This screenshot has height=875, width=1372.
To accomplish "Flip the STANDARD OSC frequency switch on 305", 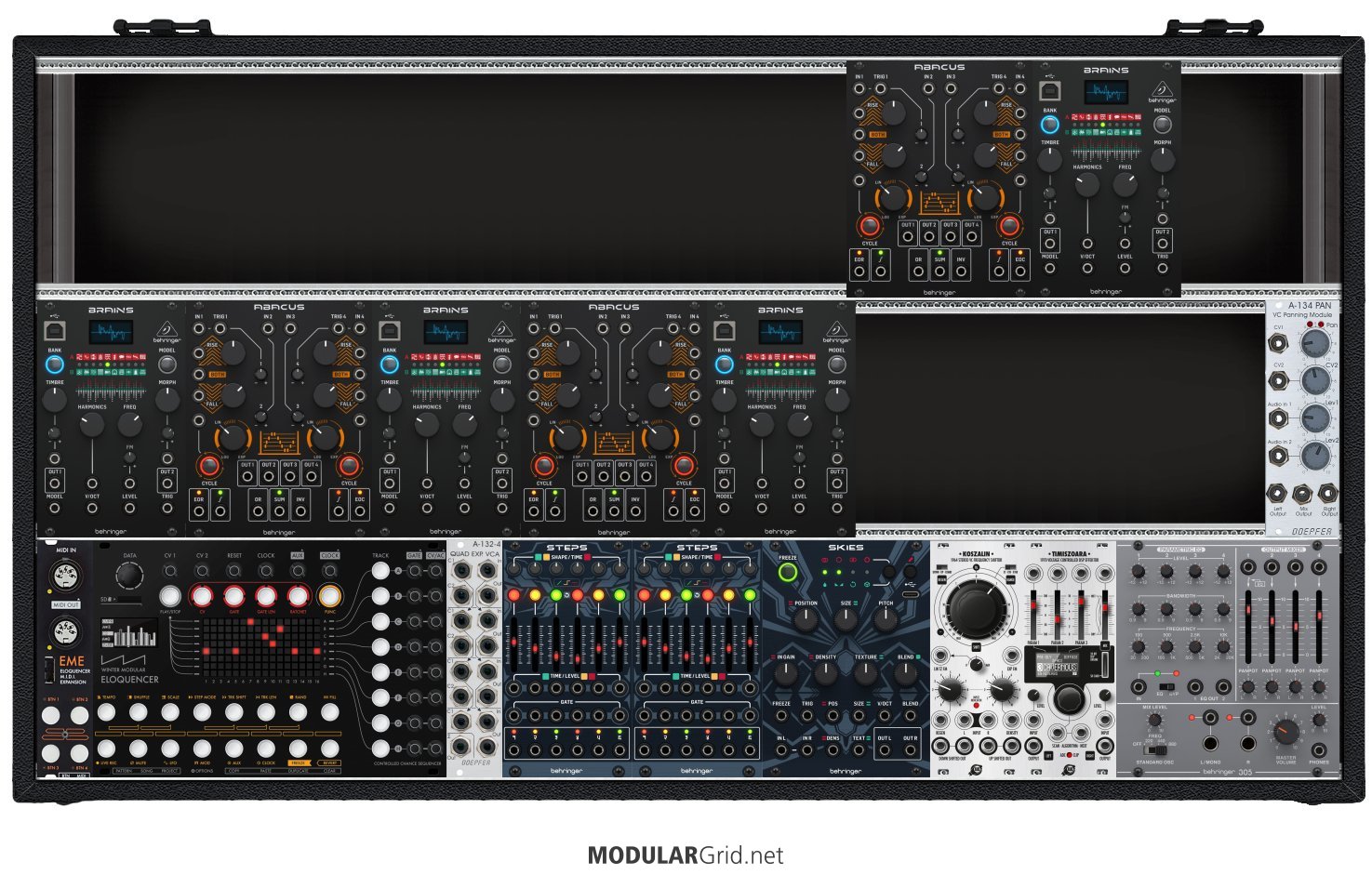I will point(1155,749).
